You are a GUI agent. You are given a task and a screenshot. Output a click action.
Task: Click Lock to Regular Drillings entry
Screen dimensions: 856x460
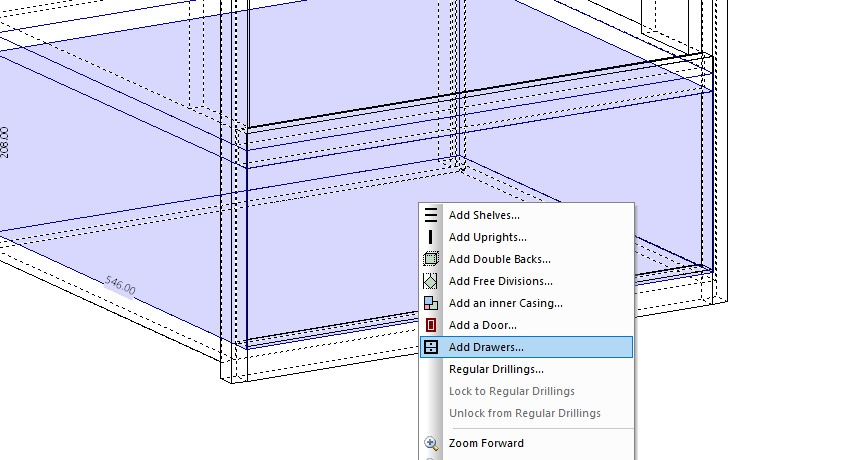pos(526,391)
